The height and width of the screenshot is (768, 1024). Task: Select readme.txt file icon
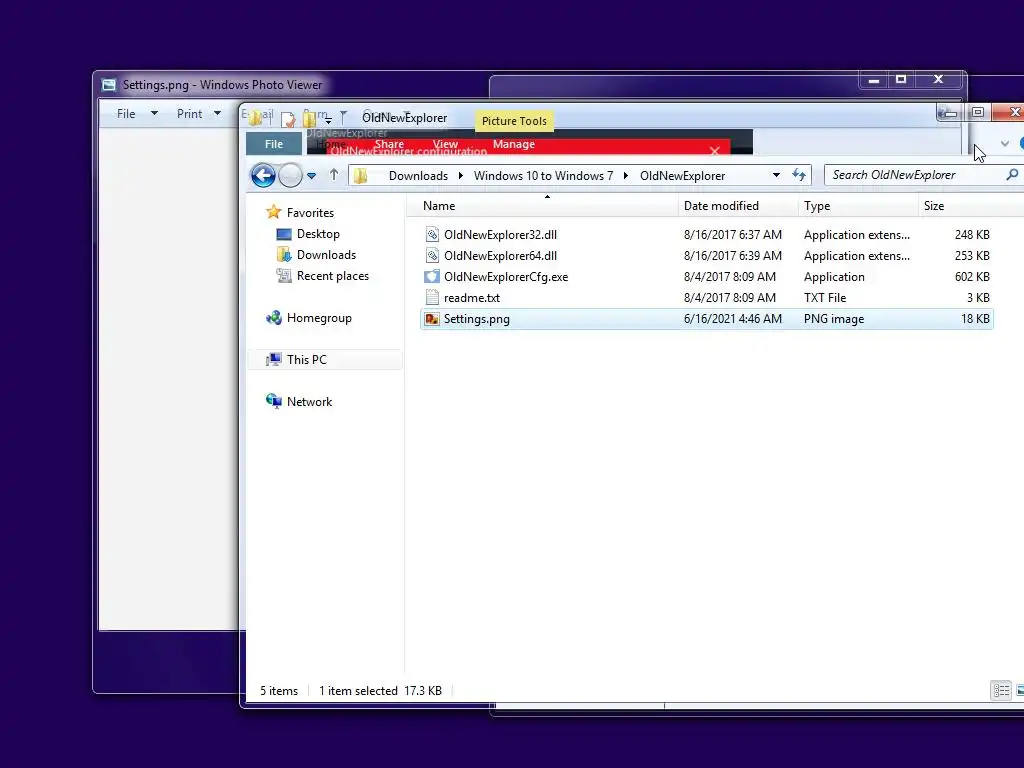[x=432, y=297]
